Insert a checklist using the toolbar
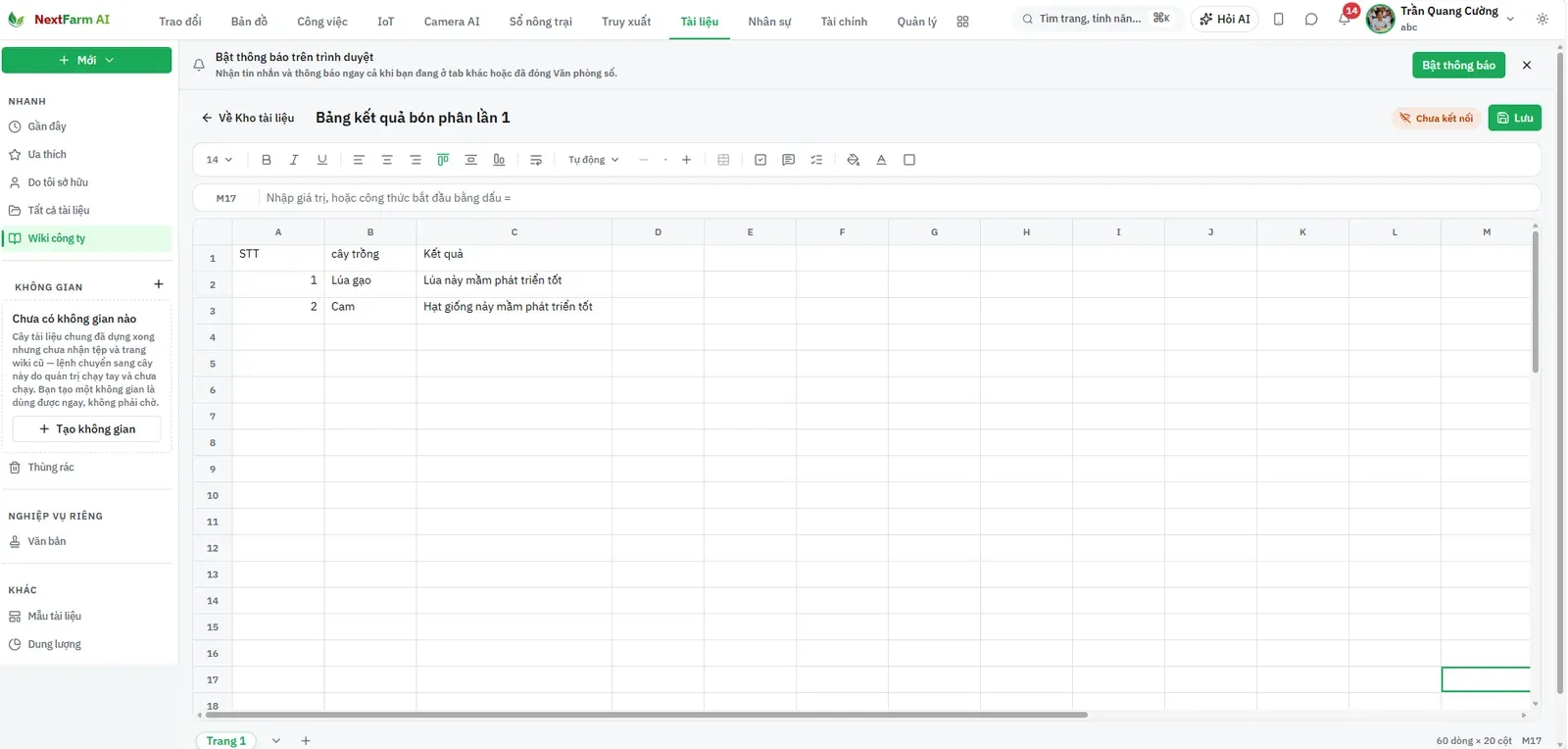This screenshot has width=1568, height=749. (816, 160)
